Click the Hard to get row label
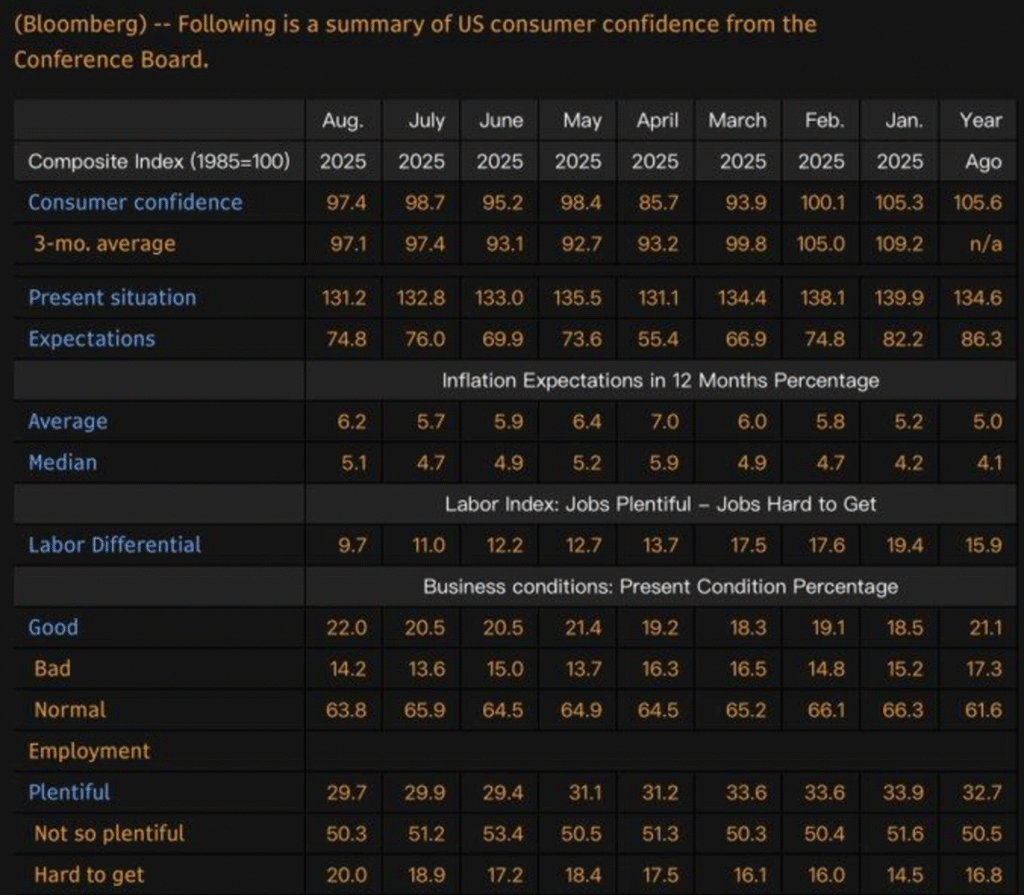1024x895 pixels. coord(89,875)
